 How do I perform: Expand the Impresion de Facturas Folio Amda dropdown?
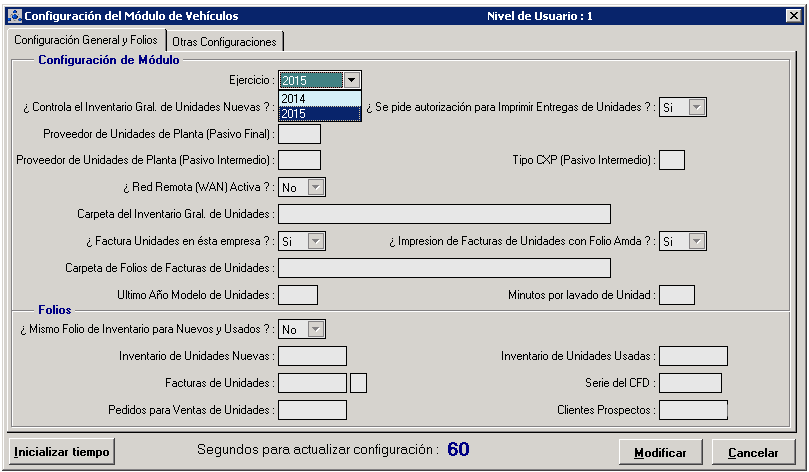(697, 241)
